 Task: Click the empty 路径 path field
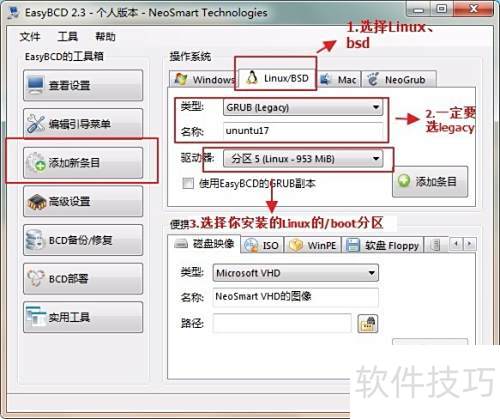click(282, 323)
